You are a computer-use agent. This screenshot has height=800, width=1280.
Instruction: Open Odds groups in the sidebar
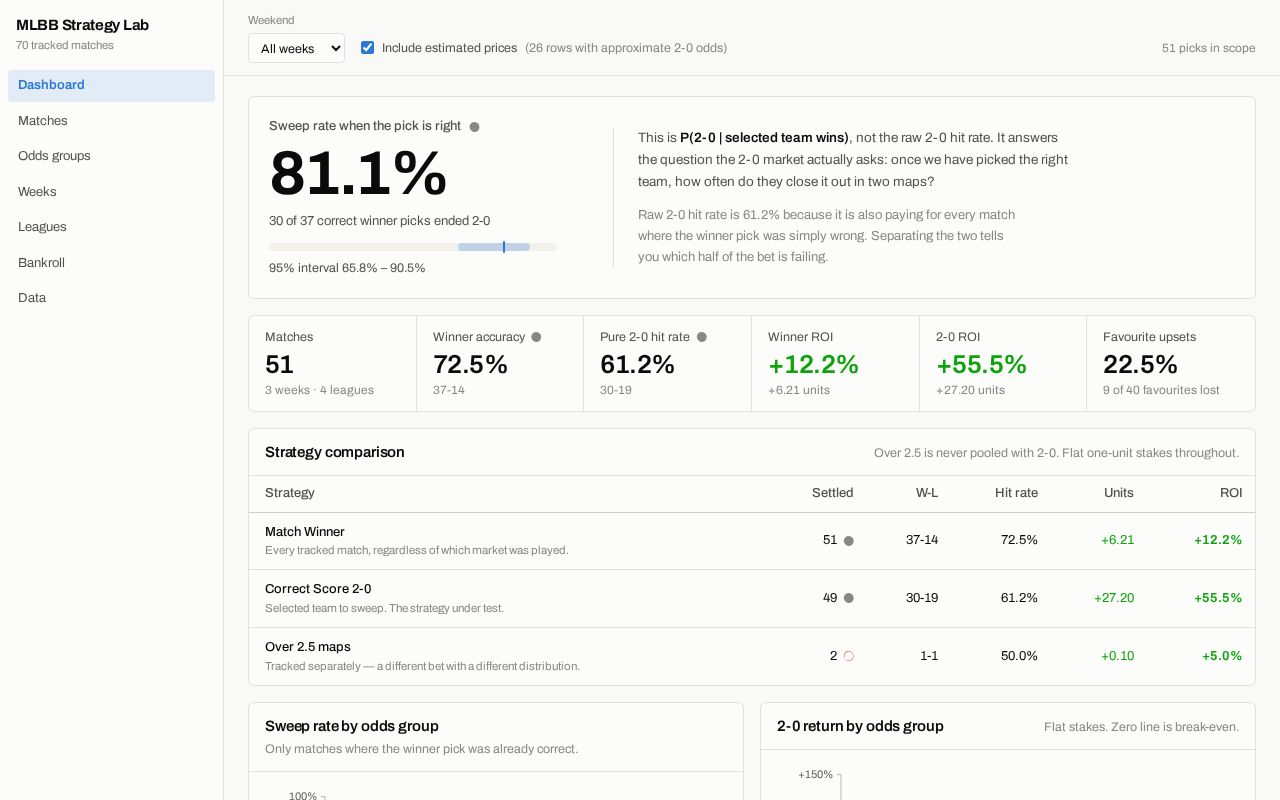[111, 156]
